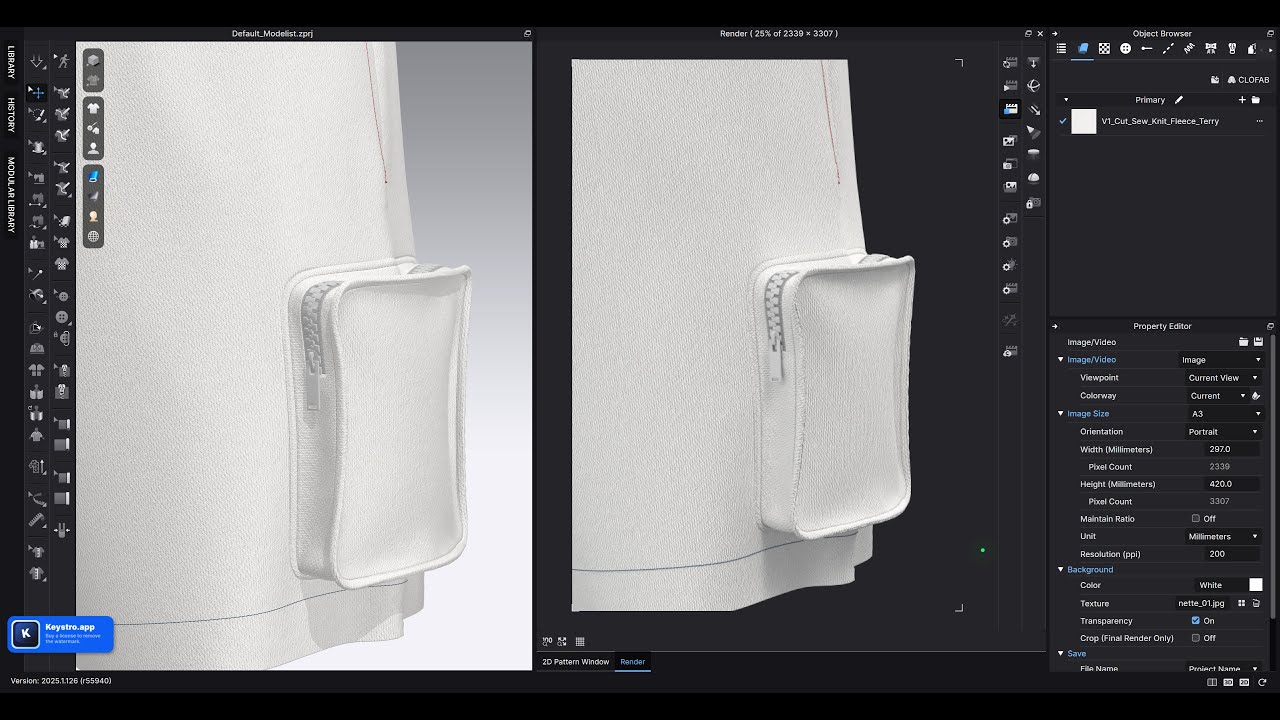
Task: Click the Keystro.app license banner
Action: (60, 634)
